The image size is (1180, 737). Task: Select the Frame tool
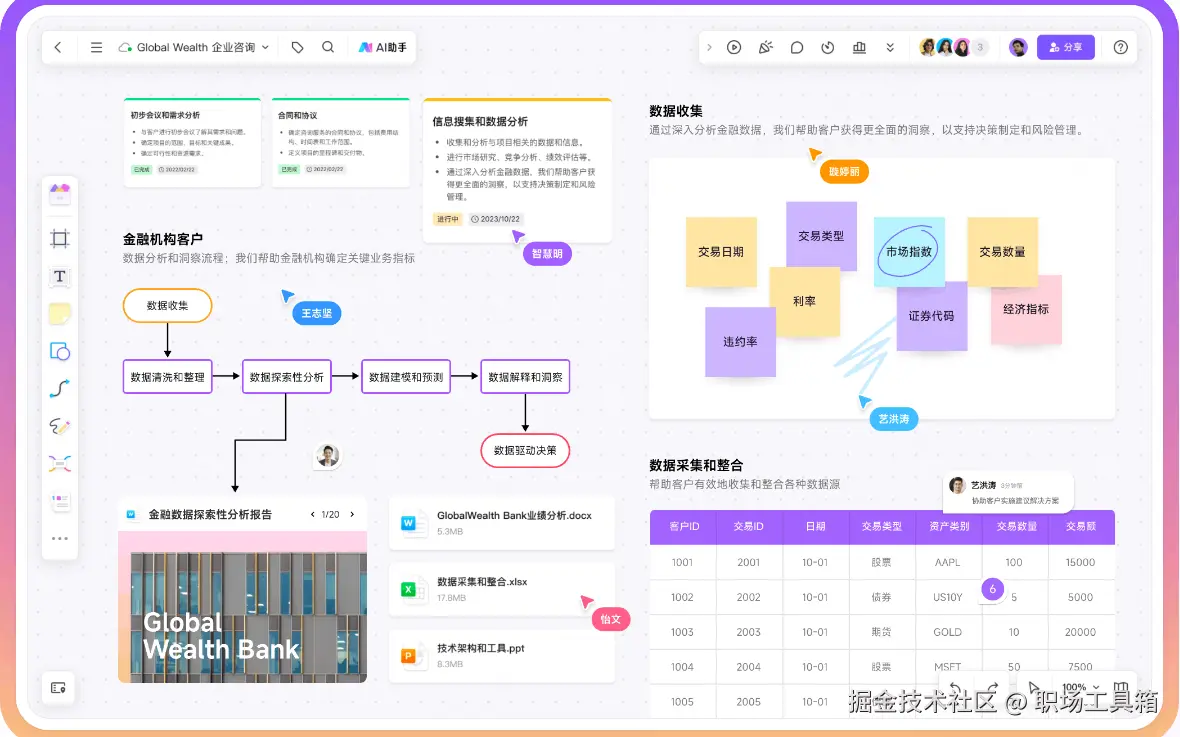59,239
